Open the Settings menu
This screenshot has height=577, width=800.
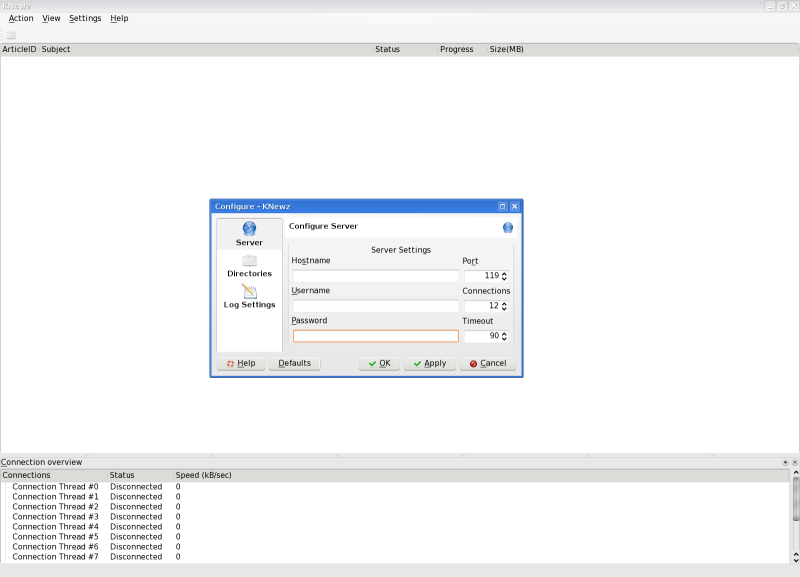pos(85,18)
